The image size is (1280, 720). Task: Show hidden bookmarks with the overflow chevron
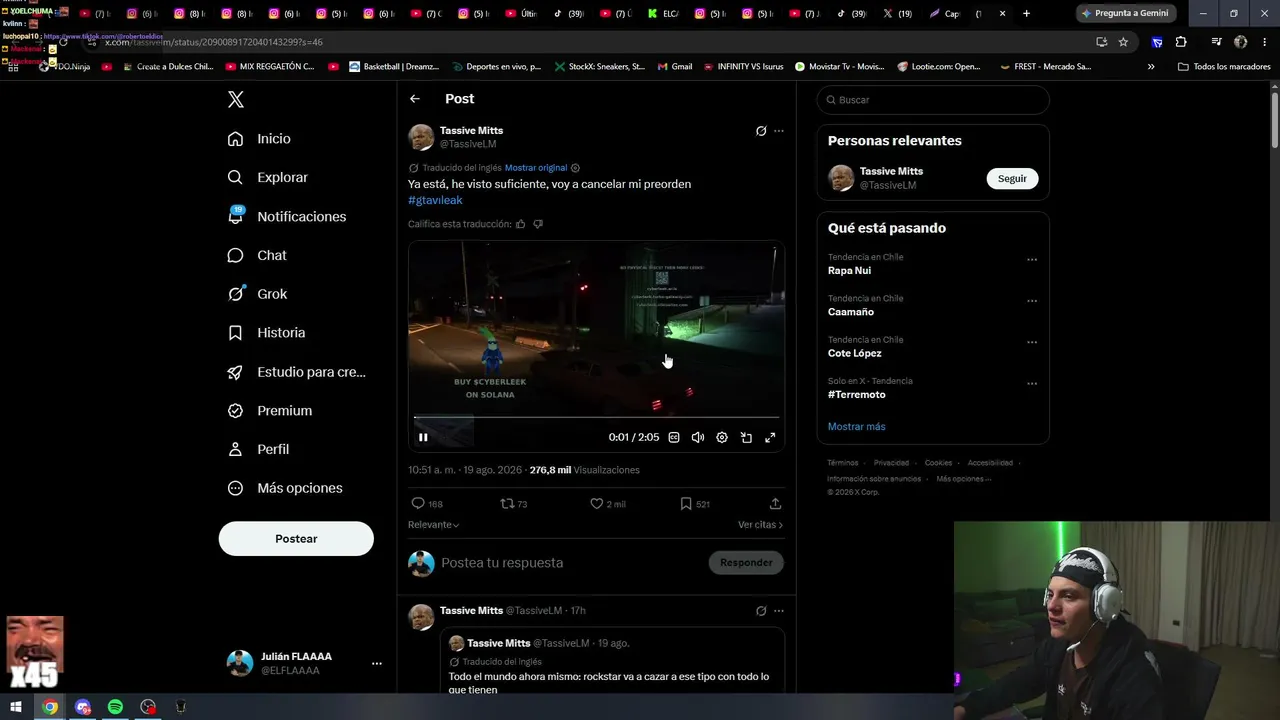tap(1151, 67)
